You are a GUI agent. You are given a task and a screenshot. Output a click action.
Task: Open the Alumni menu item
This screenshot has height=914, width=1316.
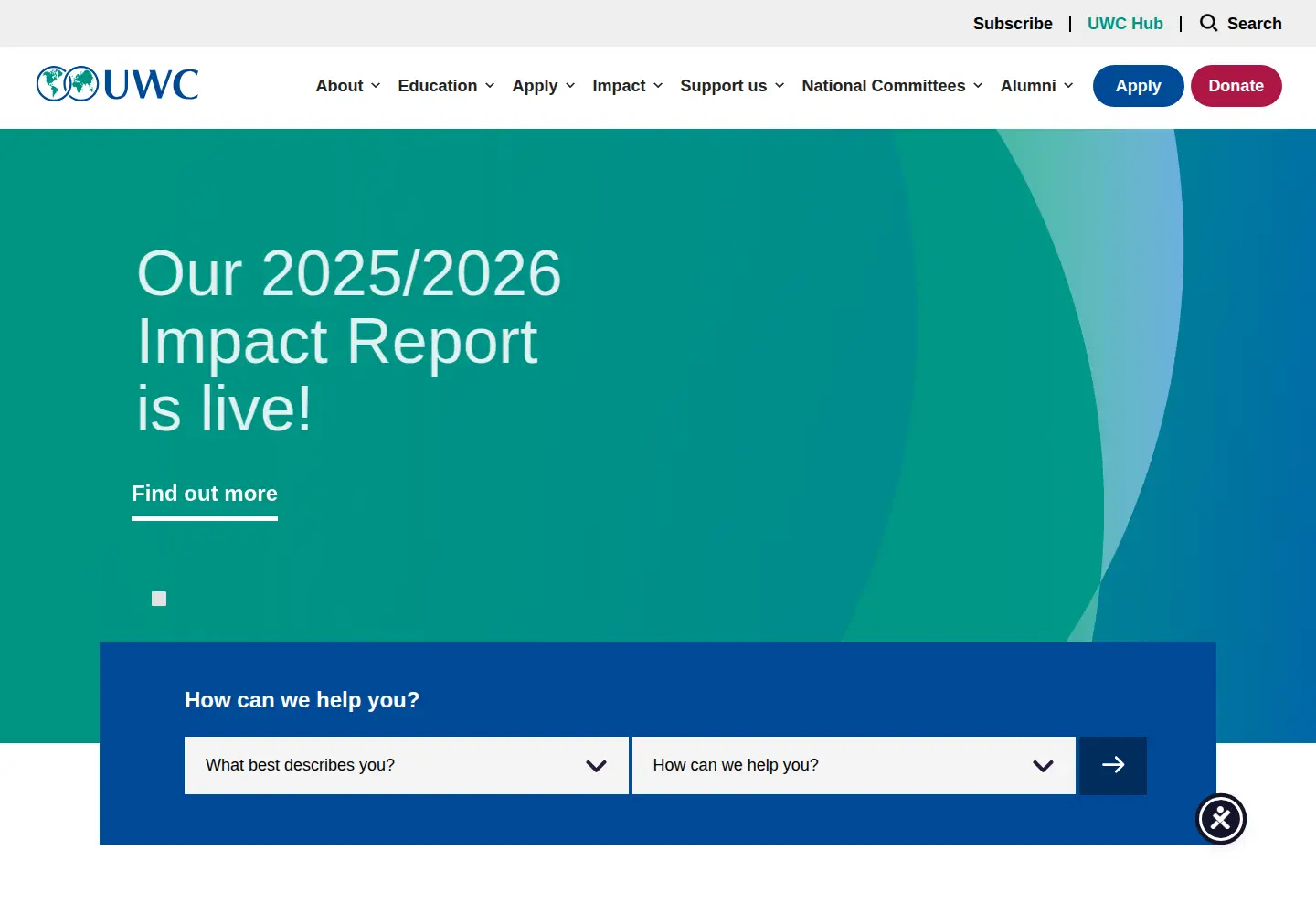pos(1028,86)
